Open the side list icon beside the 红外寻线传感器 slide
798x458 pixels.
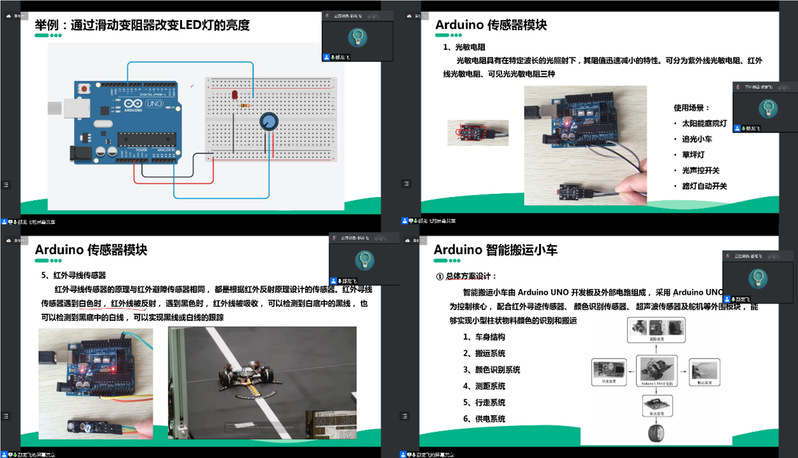[6, 416]
